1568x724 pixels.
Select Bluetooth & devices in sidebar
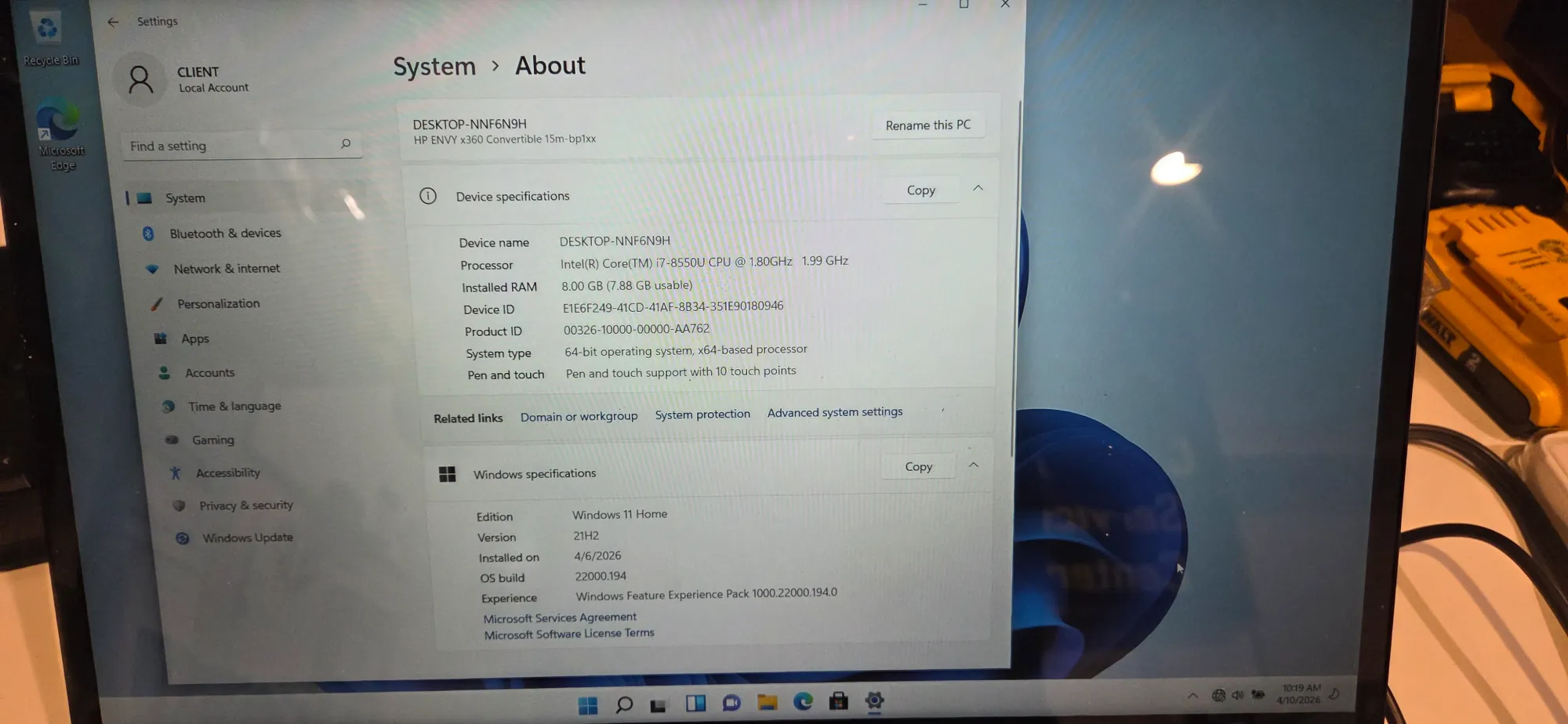225,233
